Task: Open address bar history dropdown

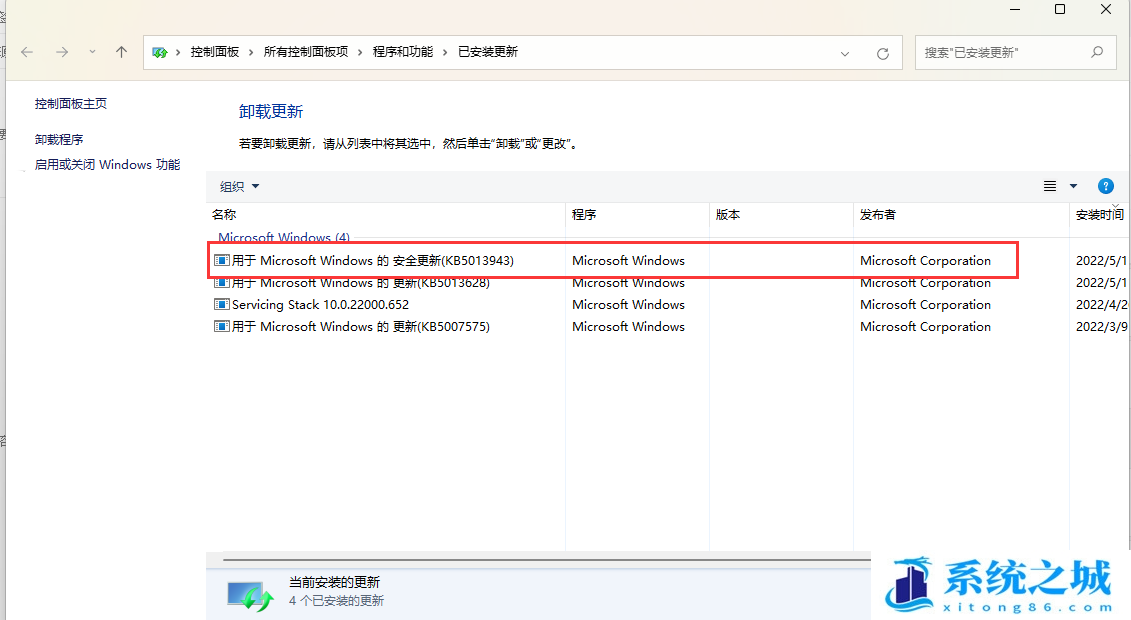Action: tap(845, 53)
